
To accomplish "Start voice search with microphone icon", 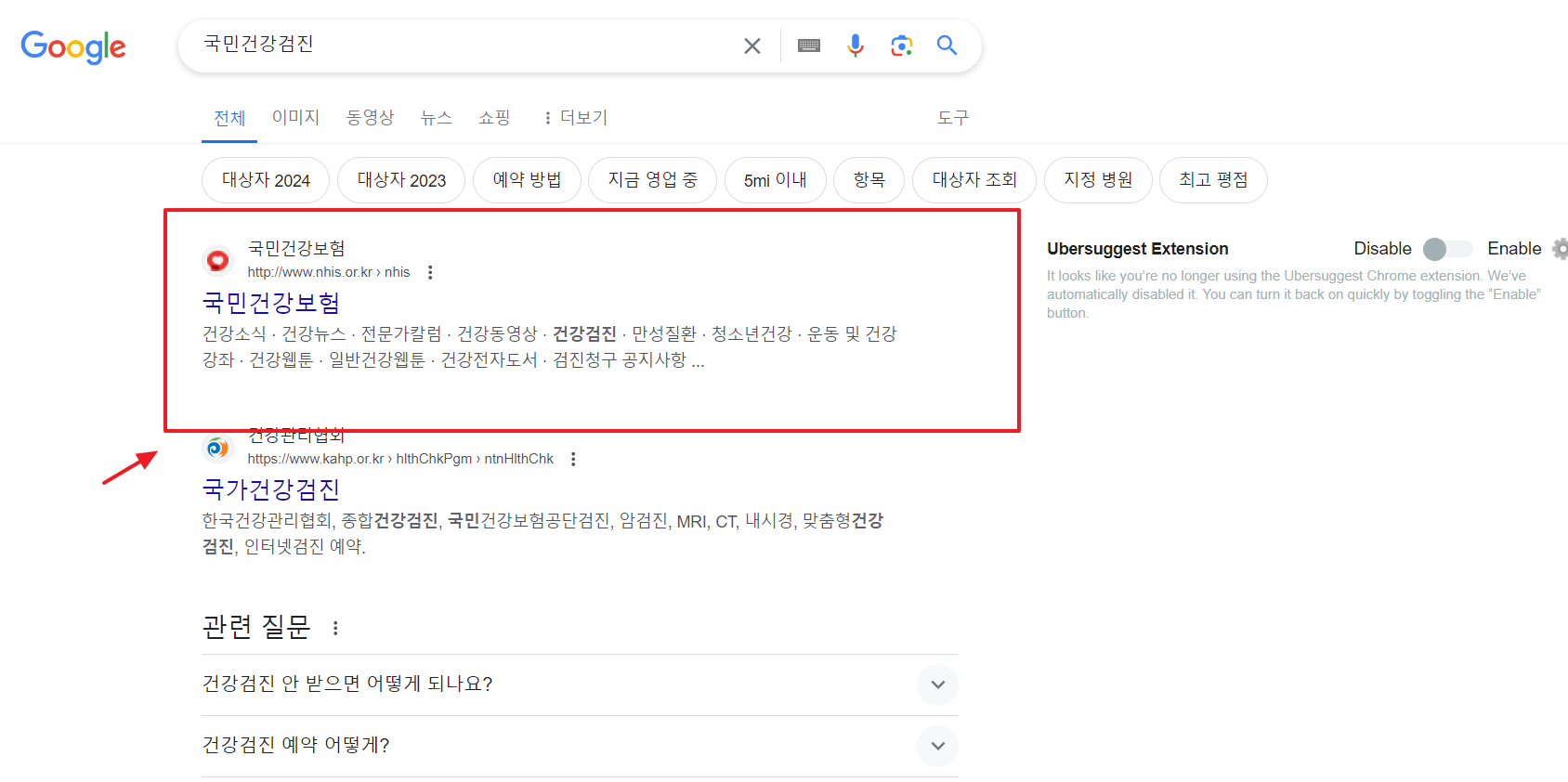I will (856, 46).
